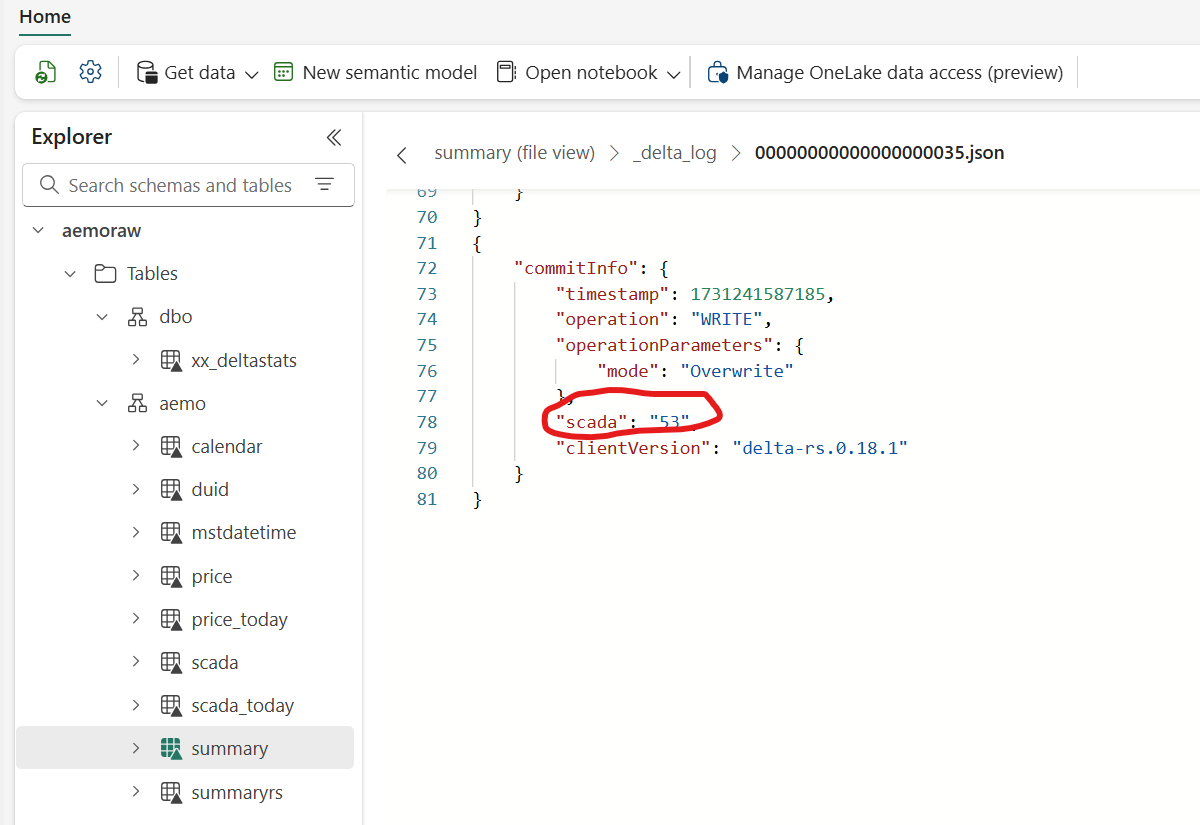The image size is (1200, 825).
Task: Expand the mstdatetime table chevron
Action: click(x=135, y=533)
